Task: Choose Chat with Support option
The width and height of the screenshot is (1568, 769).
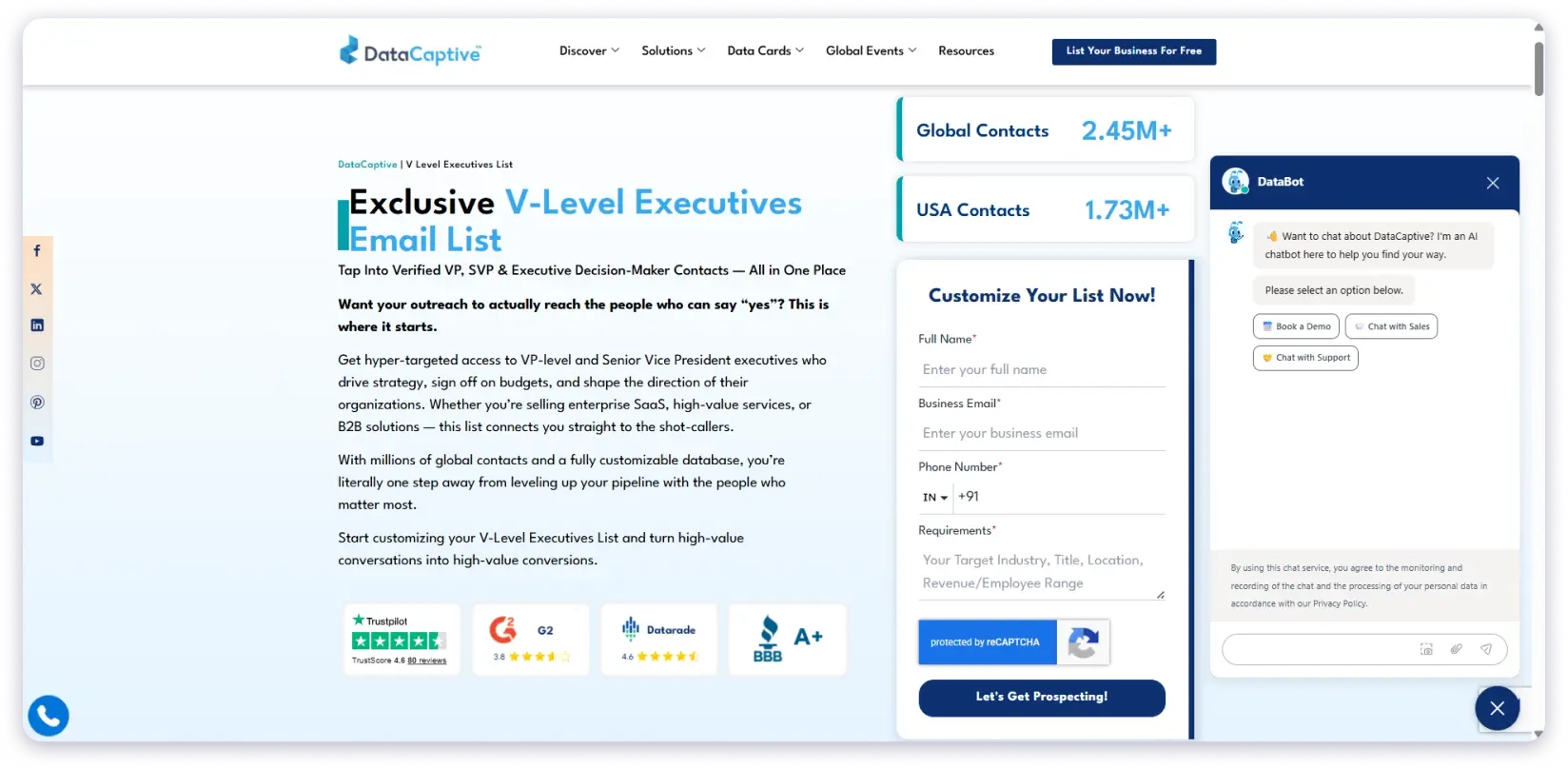Action: point(1305,358)
